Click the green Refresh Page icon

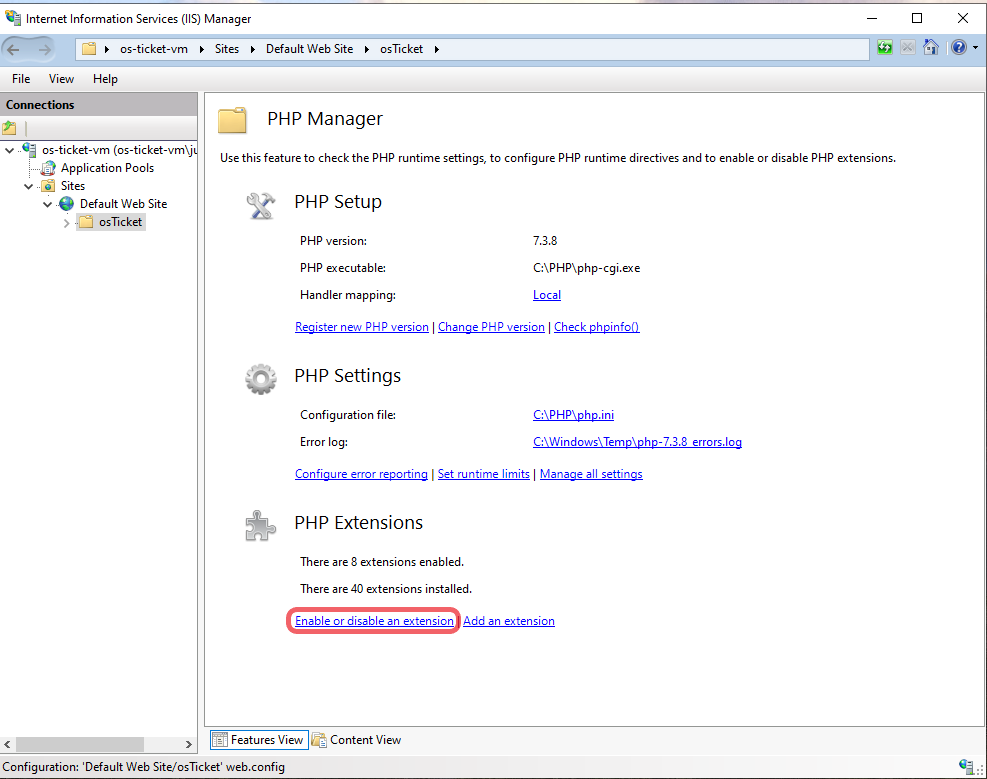(x=884, y=48)
